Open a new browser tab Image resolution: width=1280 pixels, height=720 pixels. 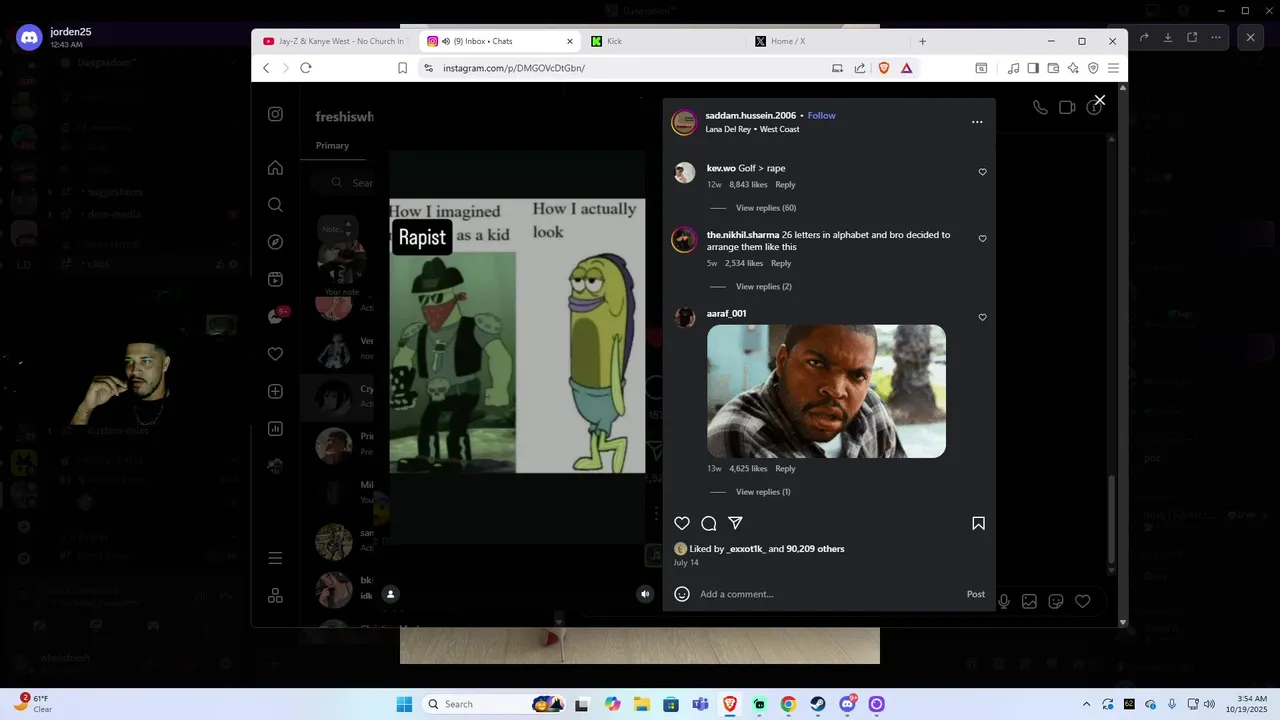tap(922, 41)
